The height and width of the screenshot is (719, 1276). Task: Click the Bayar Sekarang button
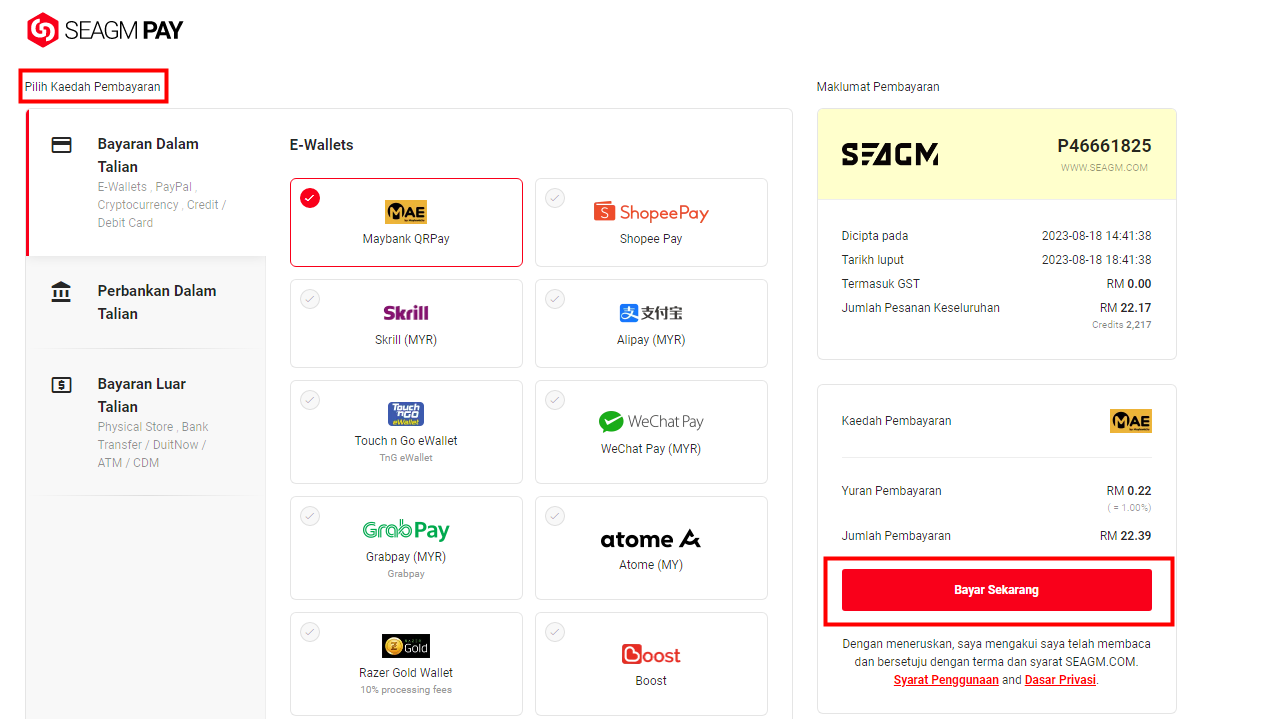[x=997, y=590]
